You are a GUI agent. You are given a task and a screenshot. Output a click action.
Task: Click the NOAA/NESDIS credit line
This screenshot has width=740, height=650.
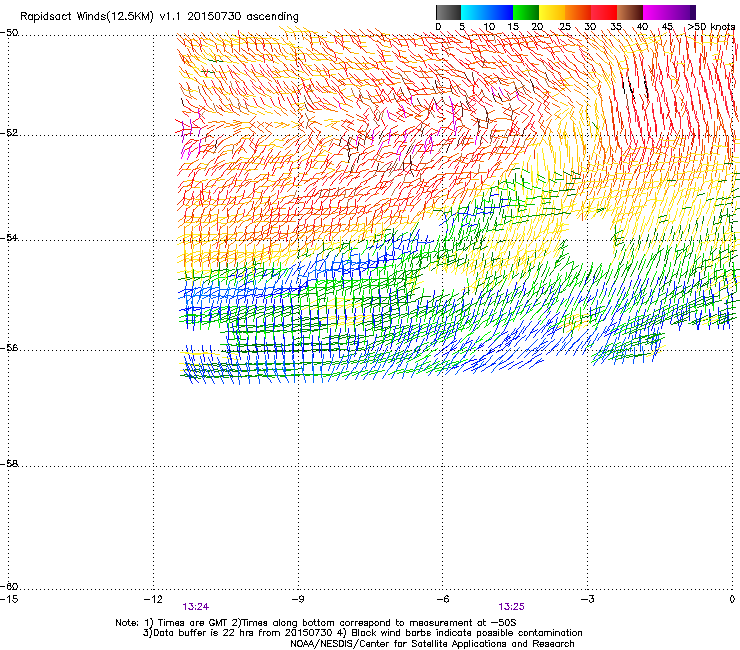click(x=432, y=644)
